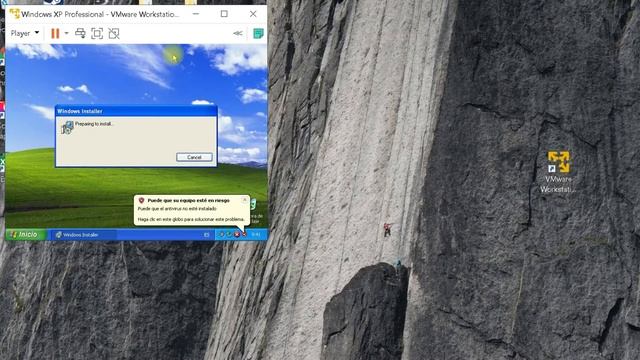Minimize the VMware Player window

tap(196, 14)
